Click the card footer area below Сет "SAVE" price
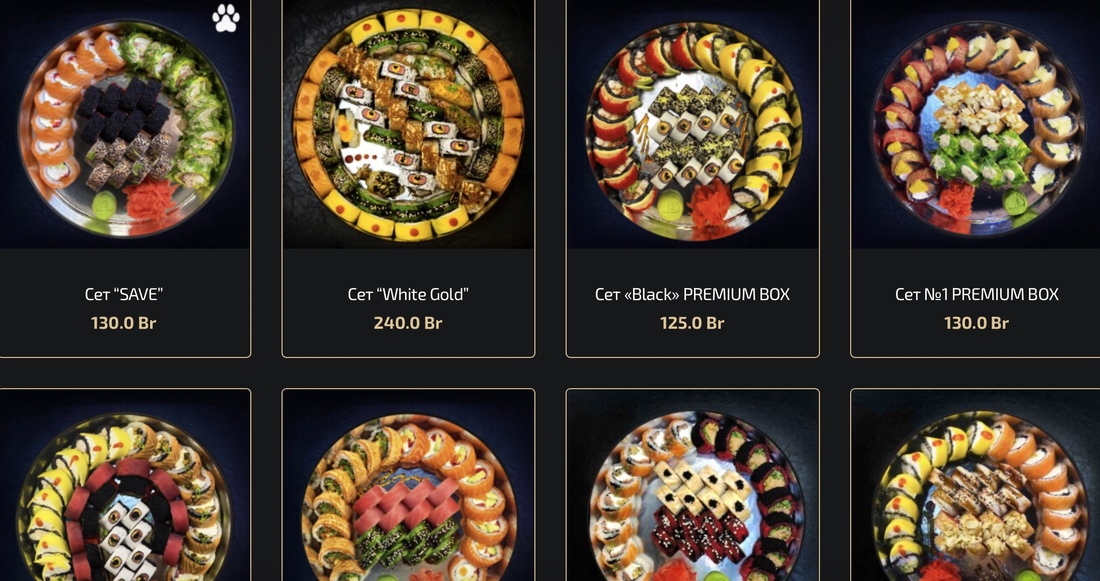 [125, 345]
